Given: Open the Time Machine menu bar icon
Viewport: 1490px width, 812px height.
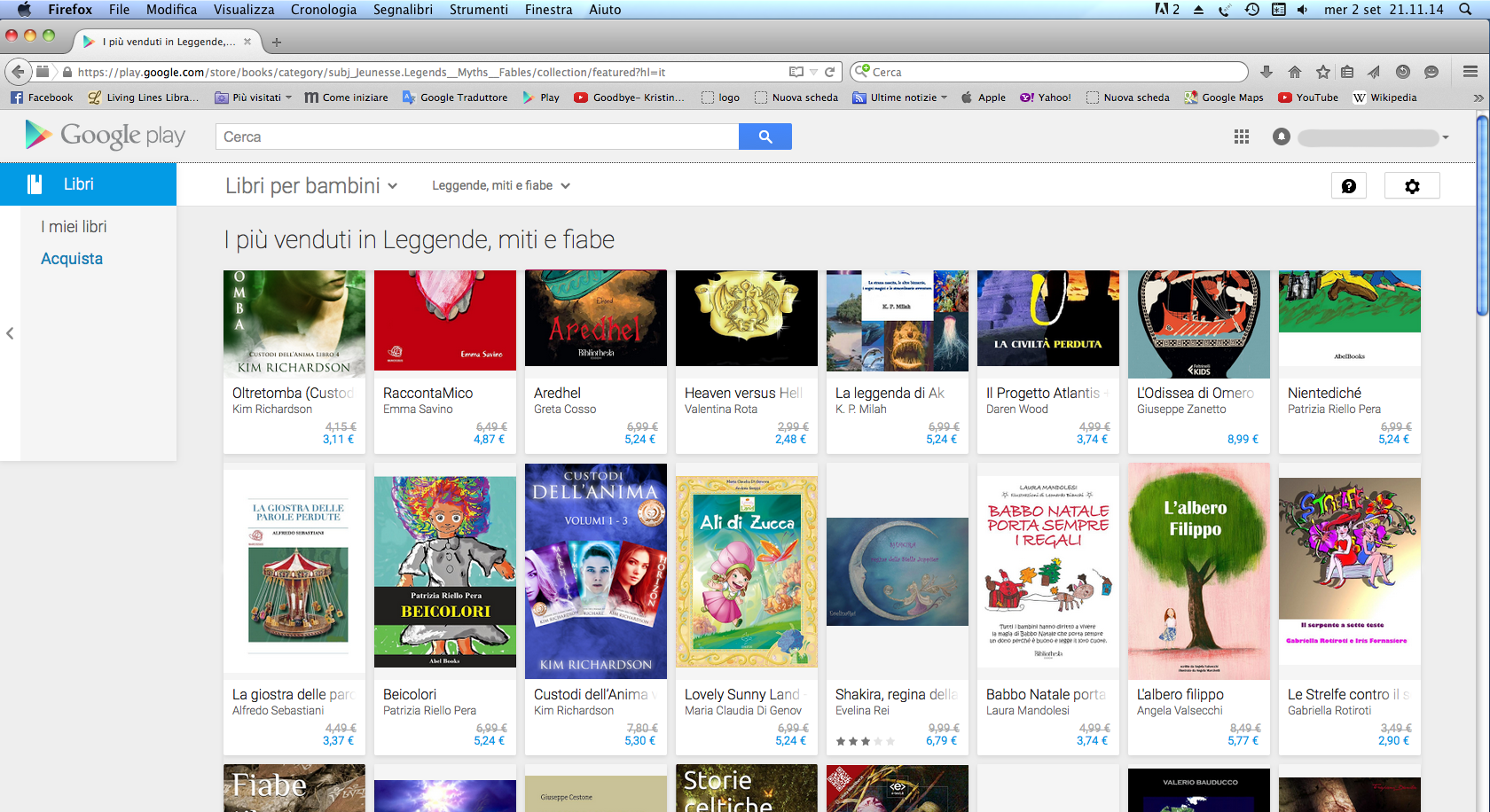Looking at the screenshot, I should coord(1252,10).
